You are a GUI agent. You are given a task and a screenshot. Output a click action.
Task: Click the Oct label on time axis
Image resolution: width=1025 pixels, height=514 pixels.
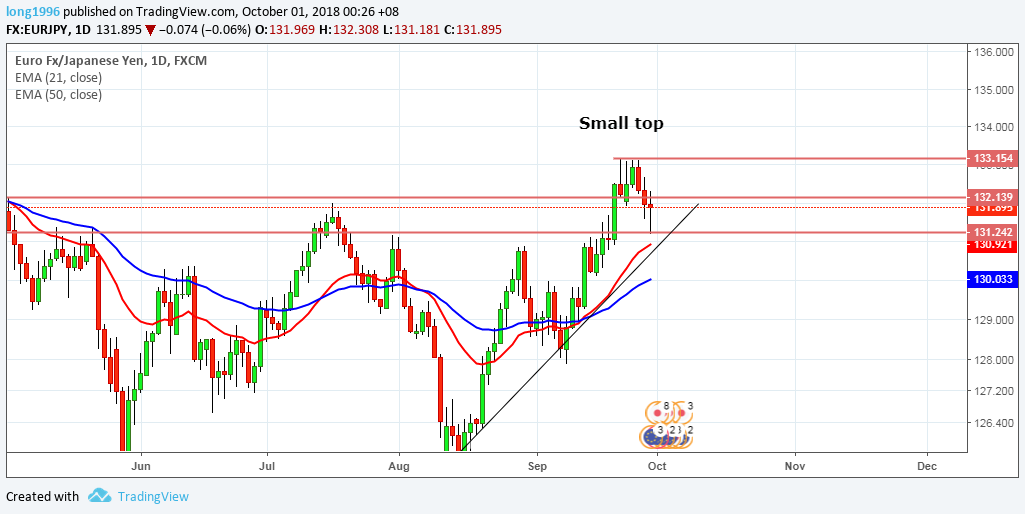pos(657,466)
